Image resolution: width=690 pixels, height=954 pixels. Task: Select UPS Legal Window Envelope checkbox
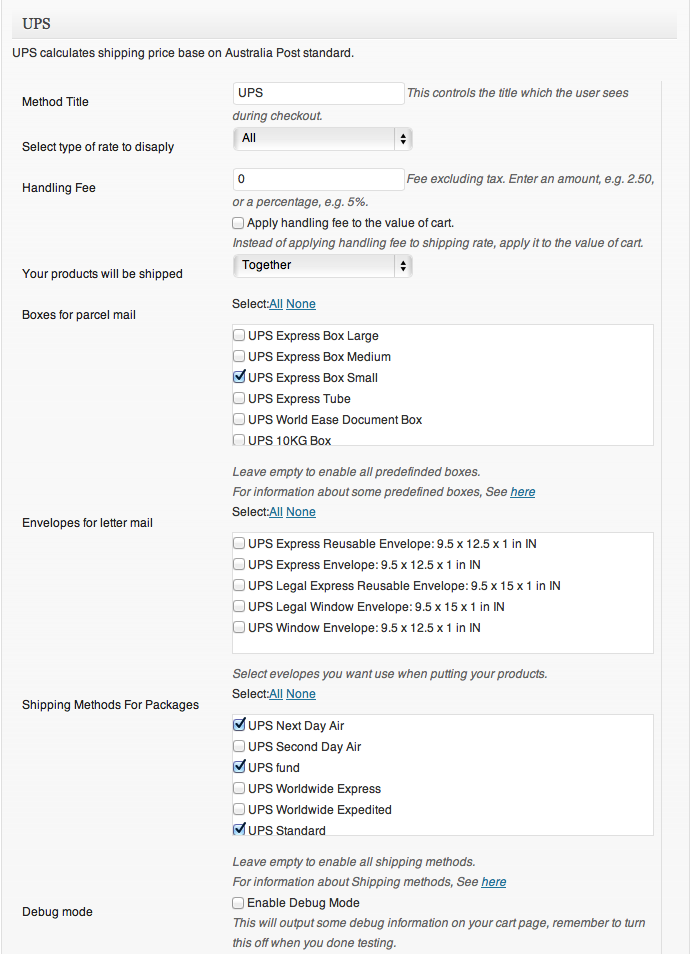[239, 607]
